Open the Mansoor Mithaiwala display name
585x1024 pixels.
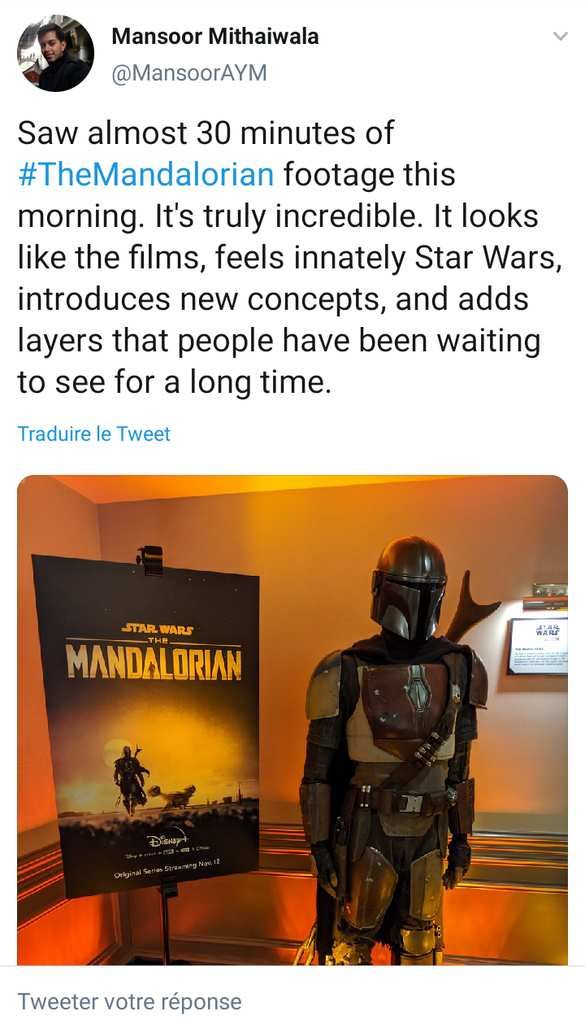(215, 37)
